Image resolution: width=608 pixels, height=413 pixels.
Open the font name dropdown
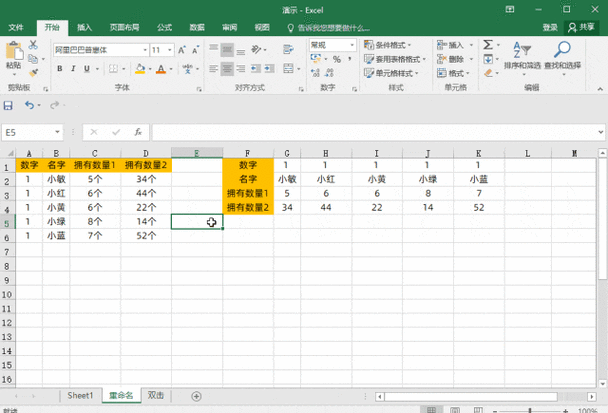pyautogui.click(x=145, y=50)
